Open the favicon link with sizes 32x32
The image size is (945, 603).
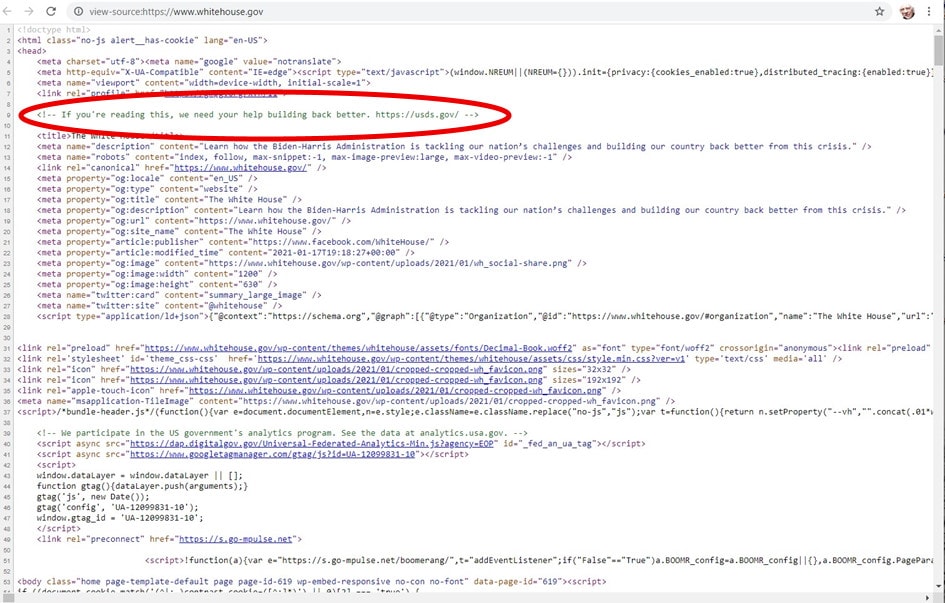pyautogui.click(x=336, y=369)
